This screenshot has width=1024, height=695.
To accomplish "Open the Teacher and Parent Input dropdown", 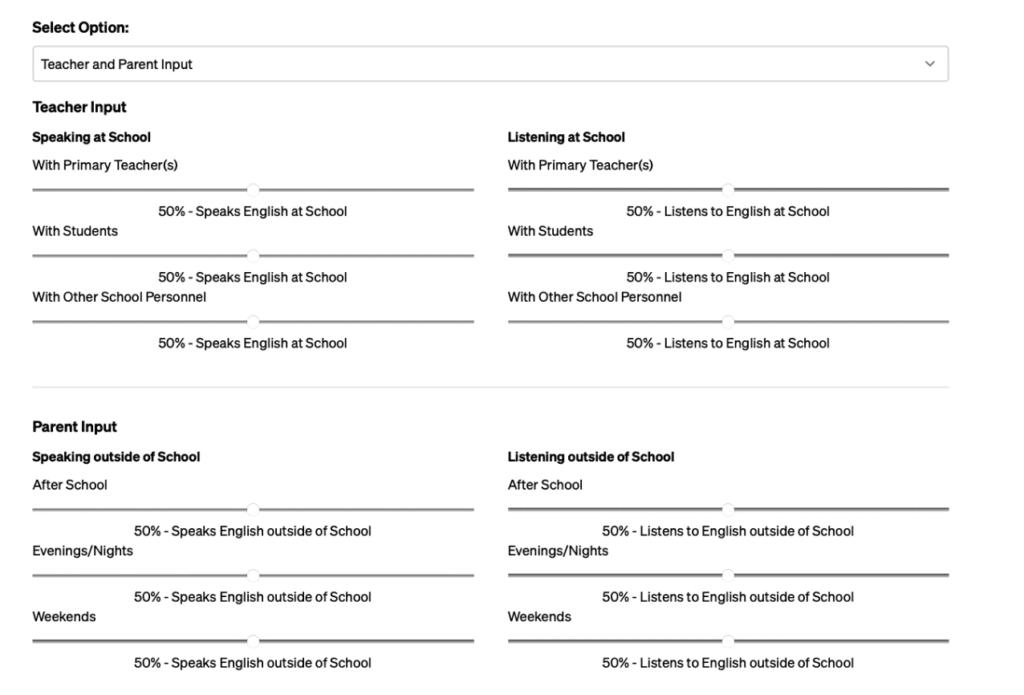I will point(490,64).
